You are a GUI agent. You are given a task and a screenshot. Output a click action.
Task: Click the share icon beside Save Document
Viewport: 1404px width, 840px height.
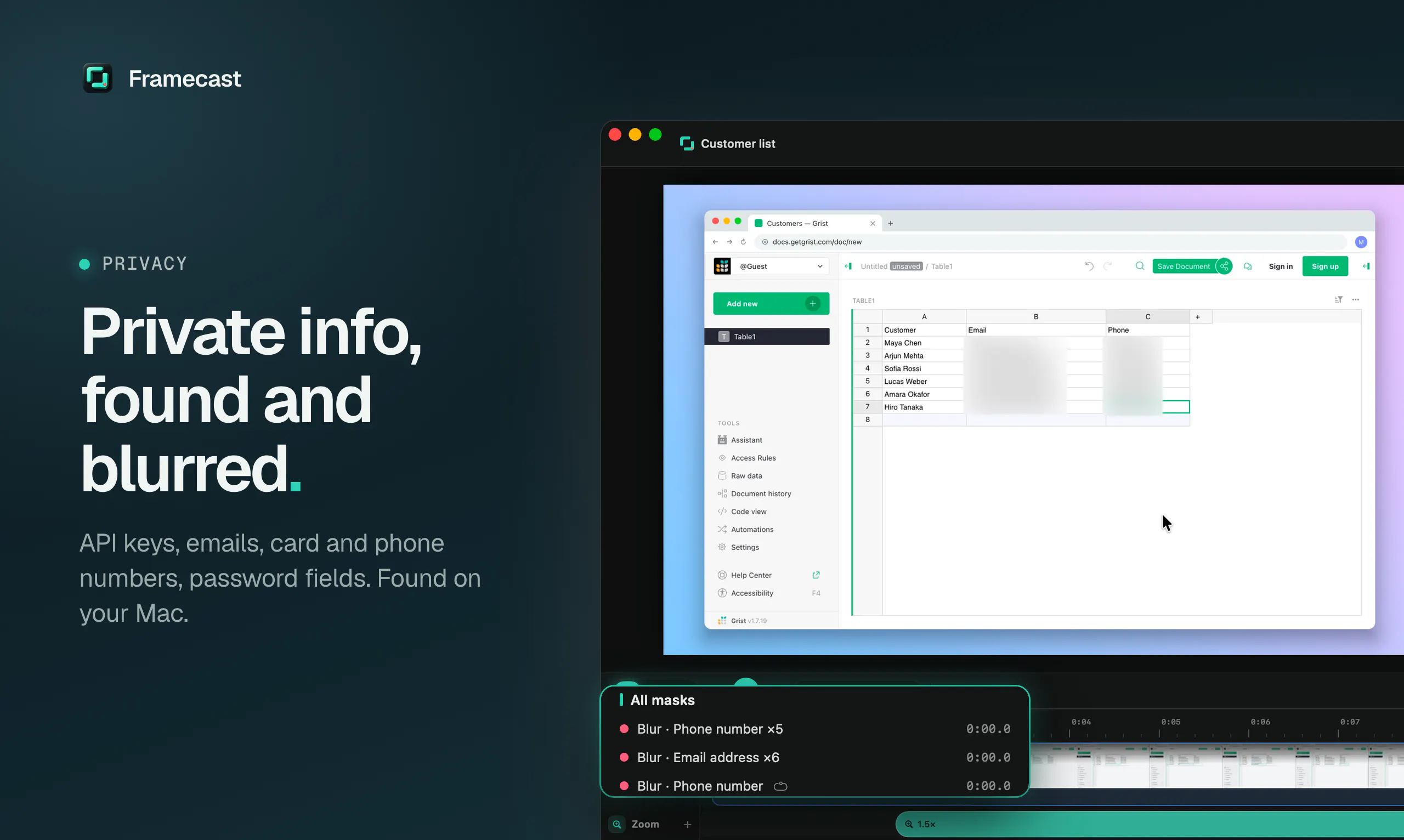coord(1224,266)
